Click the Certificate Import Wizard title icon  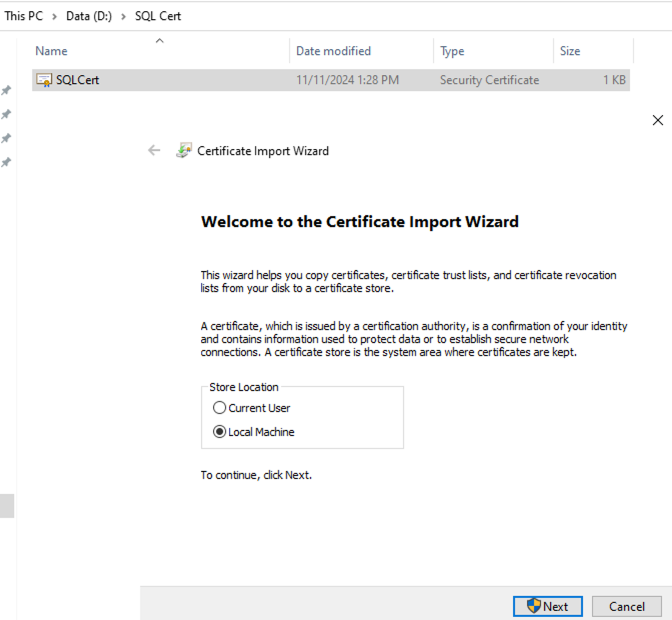pyautogui.click(x=184, y=151)
